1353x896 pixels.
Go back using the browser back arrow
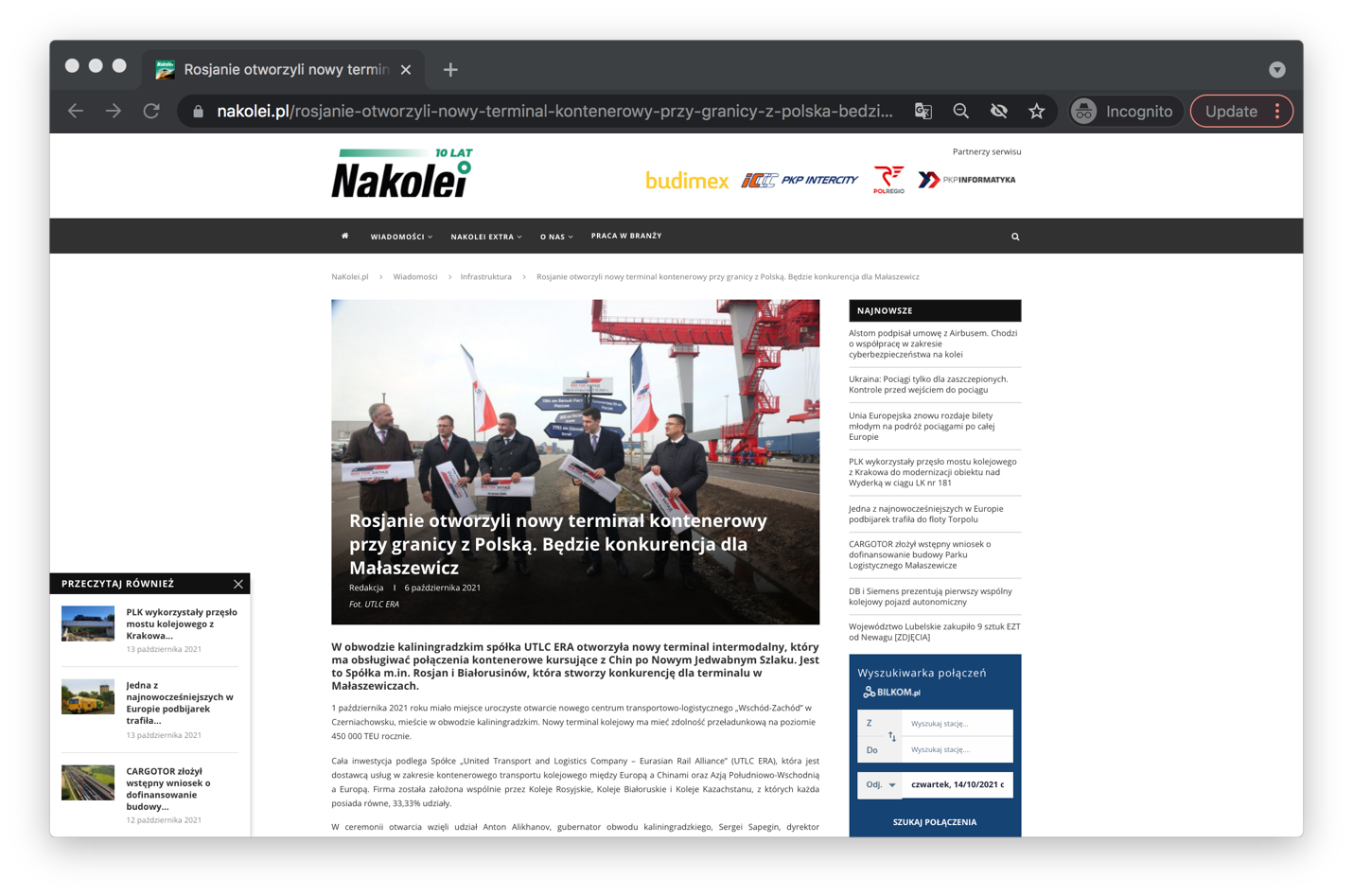click(76, 111)
